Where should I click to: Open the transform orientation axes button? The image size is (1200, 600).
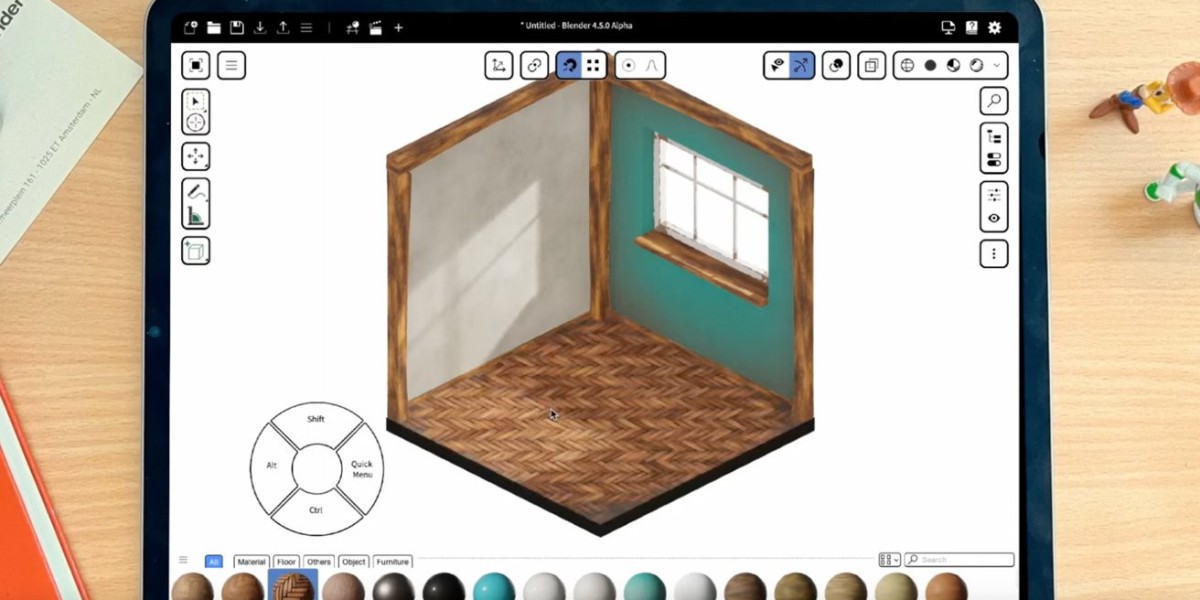[499, 66]
